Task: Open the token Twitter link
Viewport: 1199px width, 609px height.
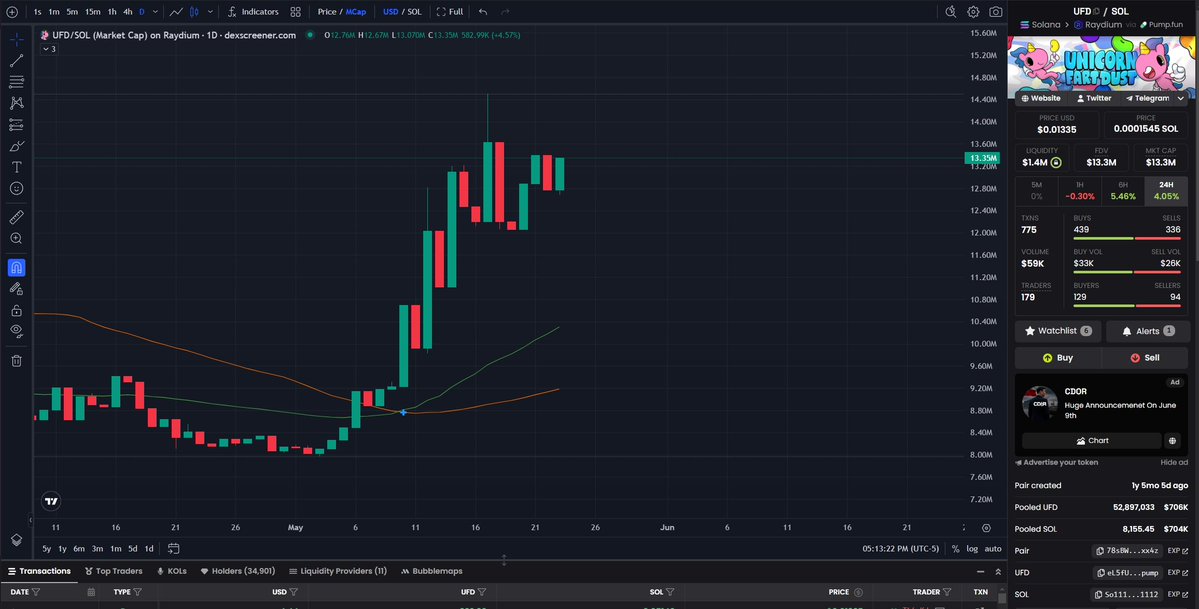Action: point(1093,98)
